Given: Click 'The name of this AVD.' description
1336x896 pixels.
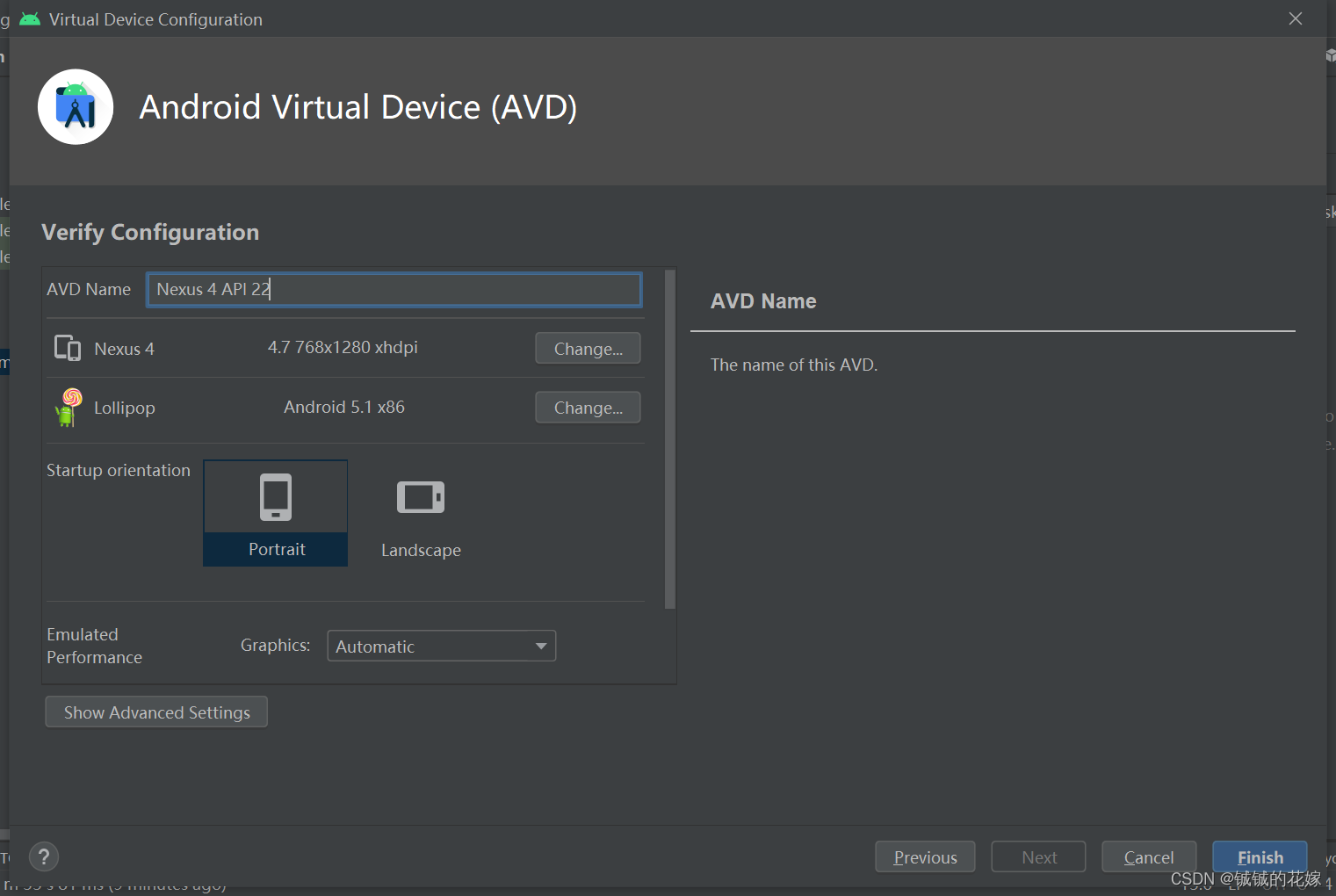Looking at the screenshot, I should pos(794,365).
